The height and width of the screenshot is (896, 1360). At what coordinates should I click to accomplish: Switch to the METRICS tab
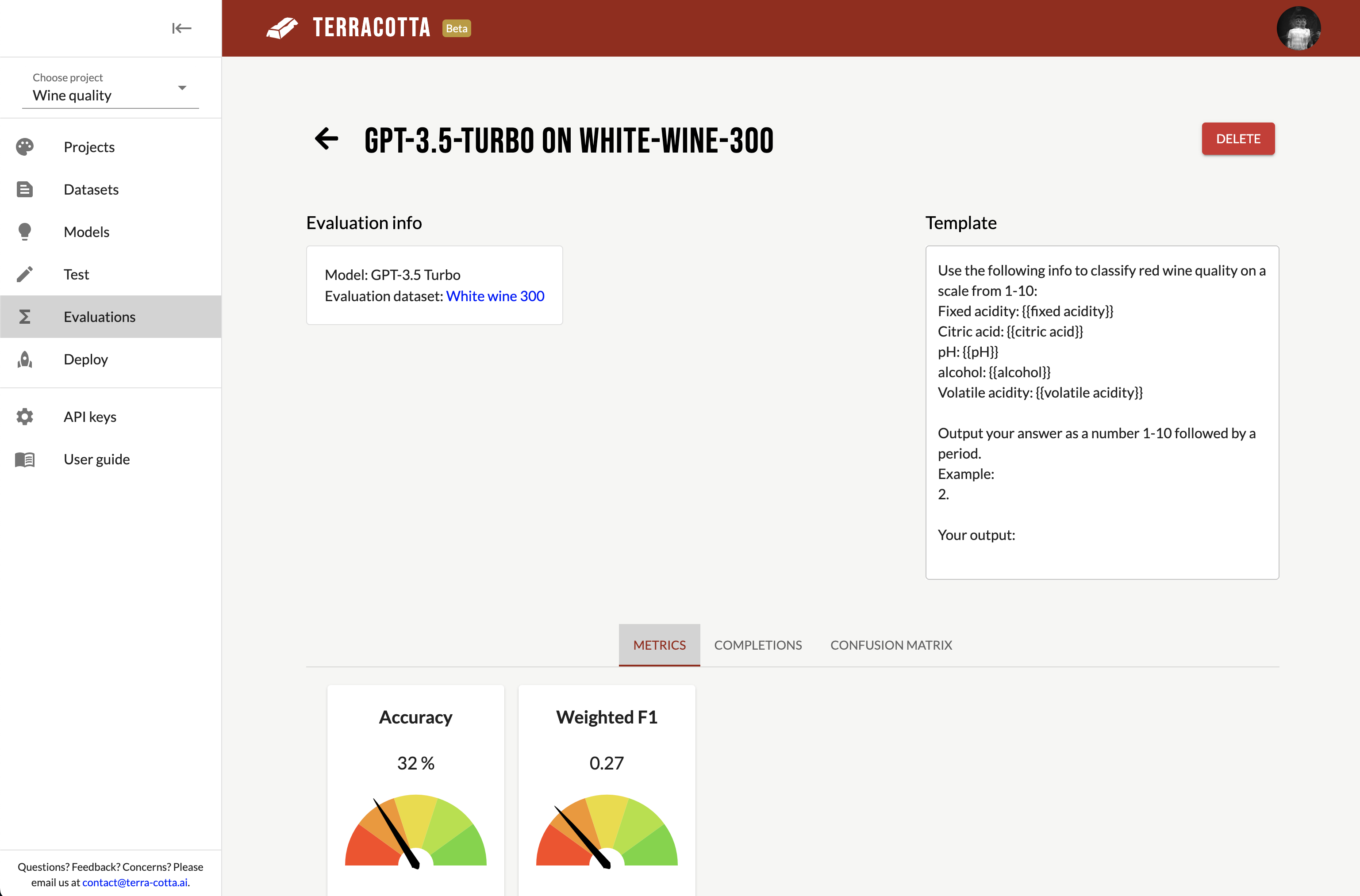coord(659,644)
